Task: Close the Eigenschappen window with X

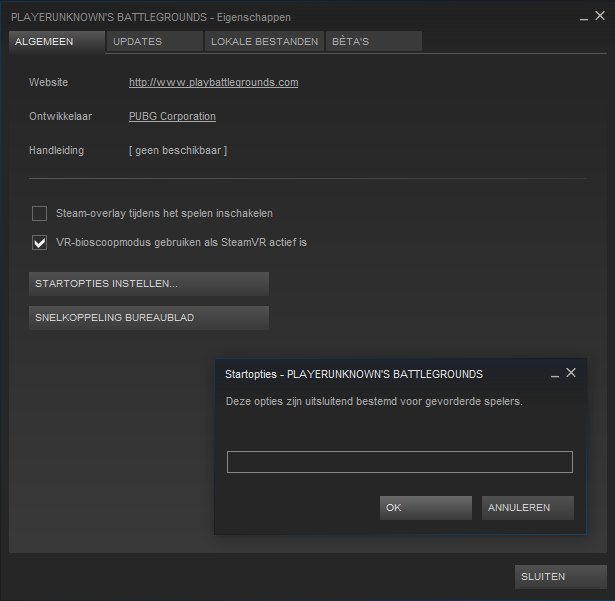Action: point(600,16)
